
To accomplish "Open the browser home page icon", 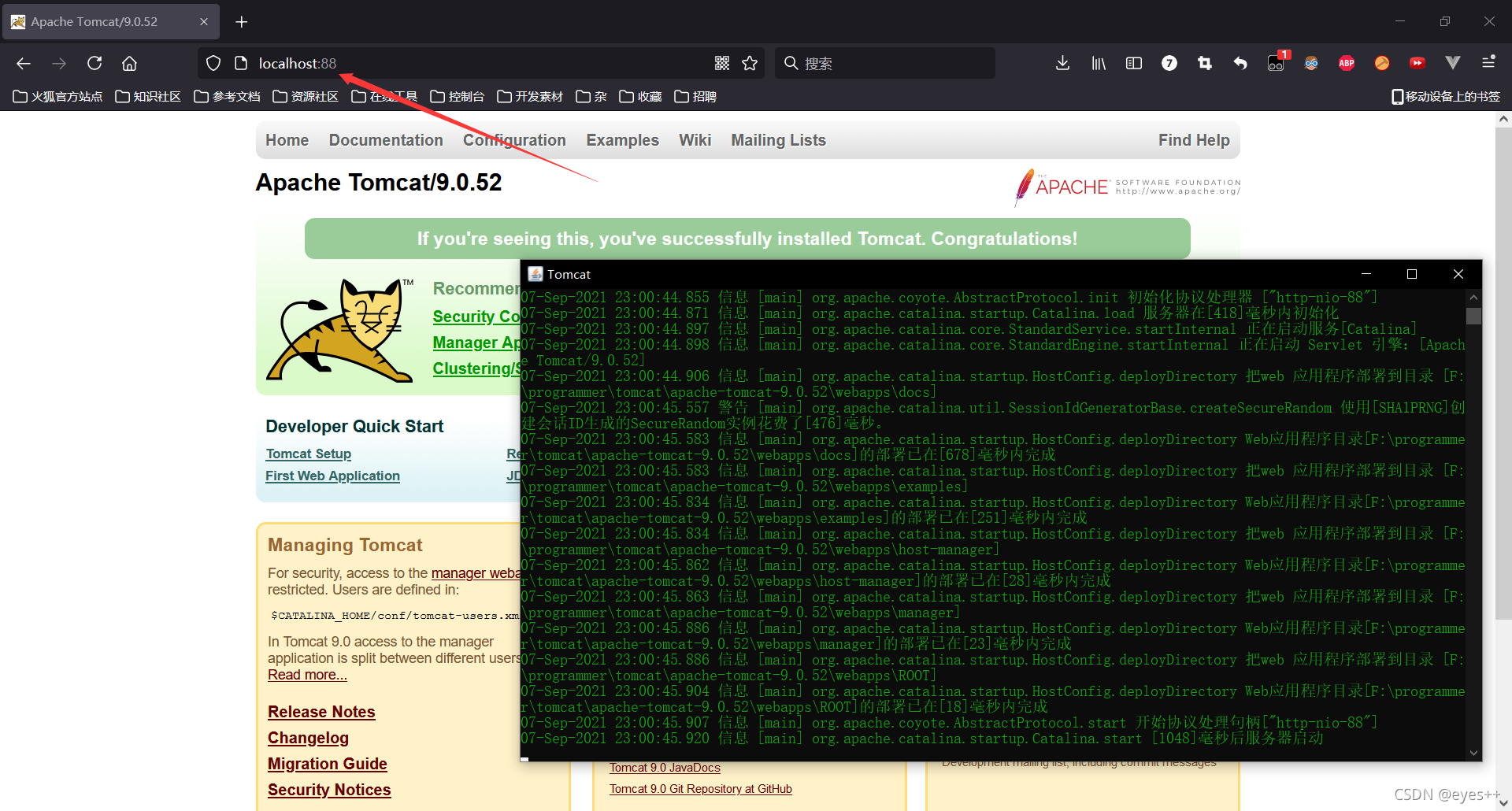I will pyautogui.click(x=130, y=63).
